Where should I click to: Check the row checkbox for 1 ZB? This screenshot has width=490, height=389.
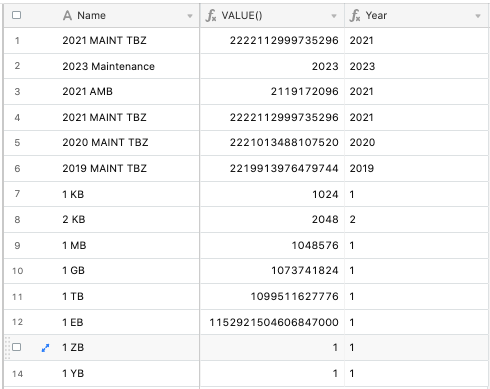16,347
